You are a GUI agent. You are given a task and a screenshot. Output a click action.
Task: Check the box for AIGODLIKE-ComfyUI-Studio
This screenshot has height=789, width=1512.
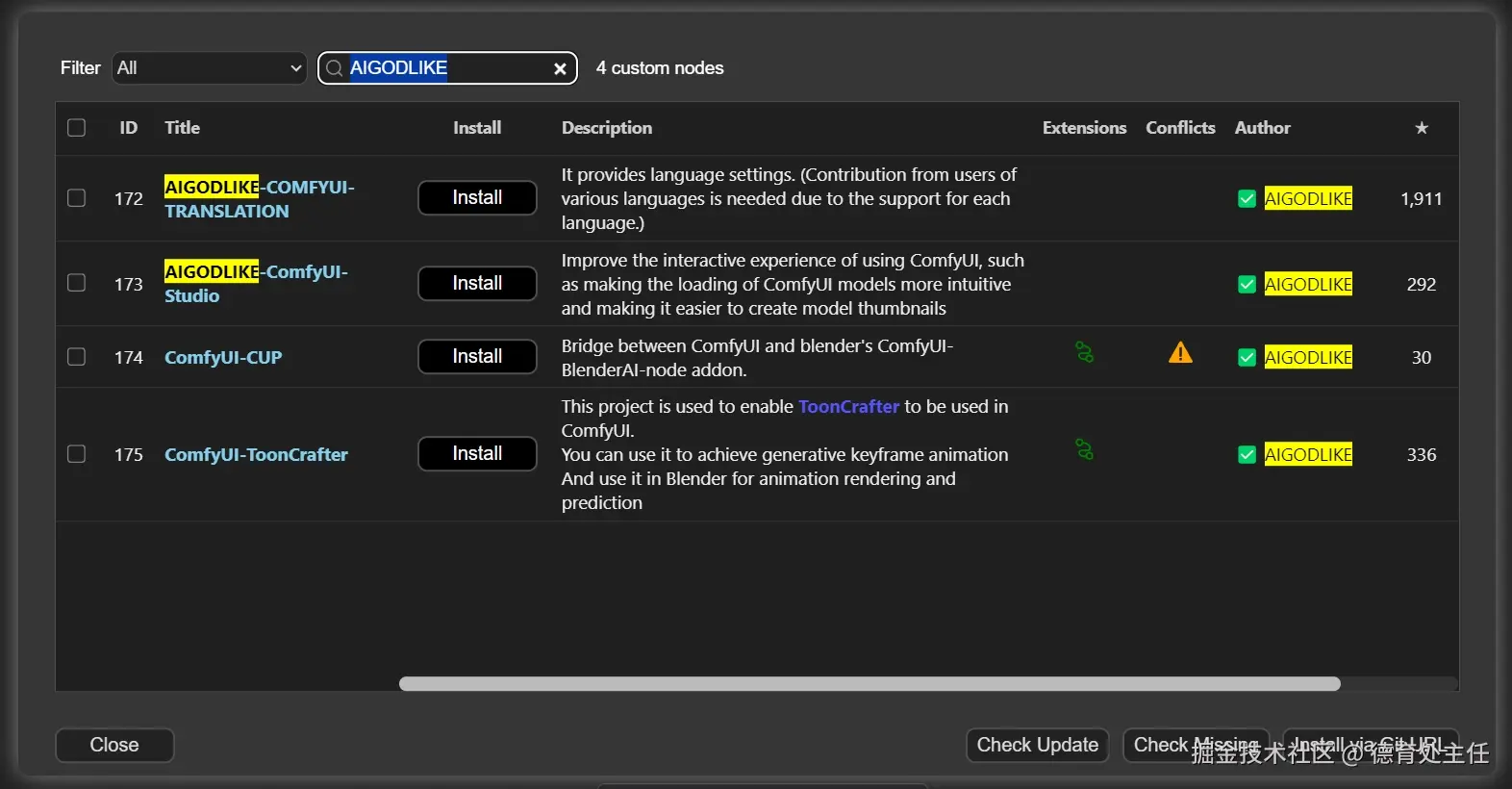(x=77, y=283)
